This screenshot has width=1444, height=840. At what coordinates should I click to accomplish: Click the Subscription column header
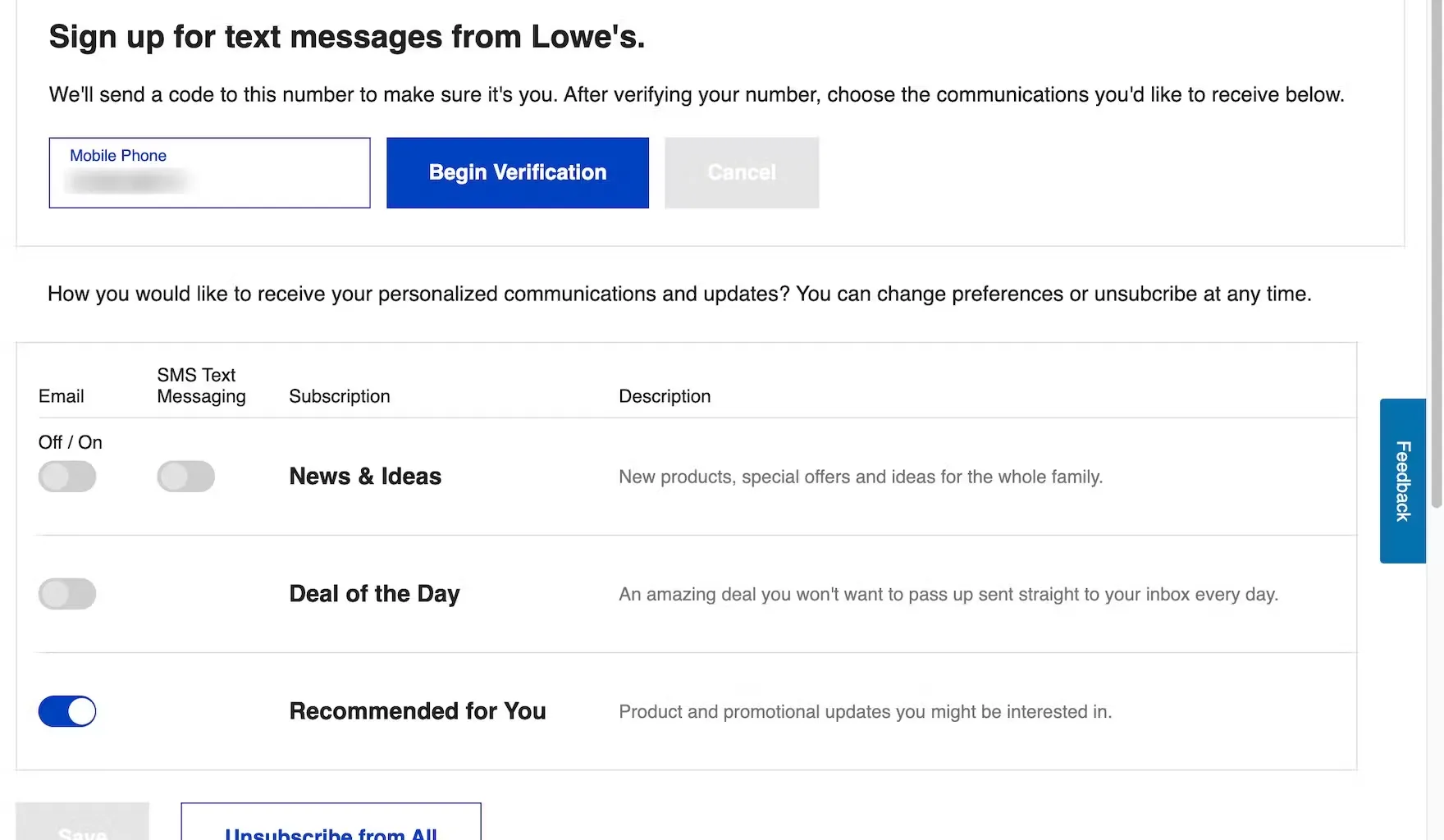(340, 396)
